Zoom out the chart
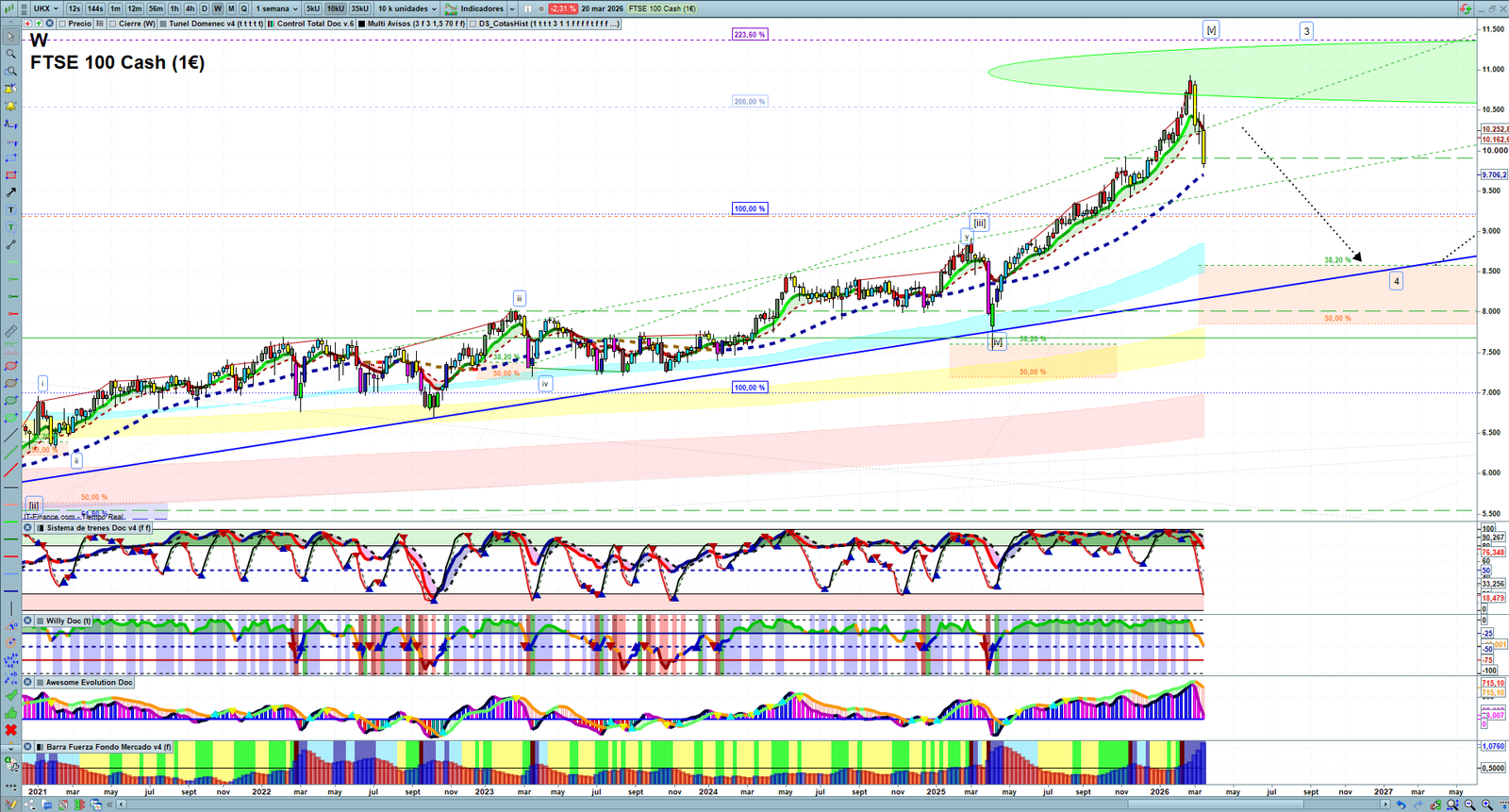Viewport: 1509px width, 812px height. click(x=1470, y=804)
